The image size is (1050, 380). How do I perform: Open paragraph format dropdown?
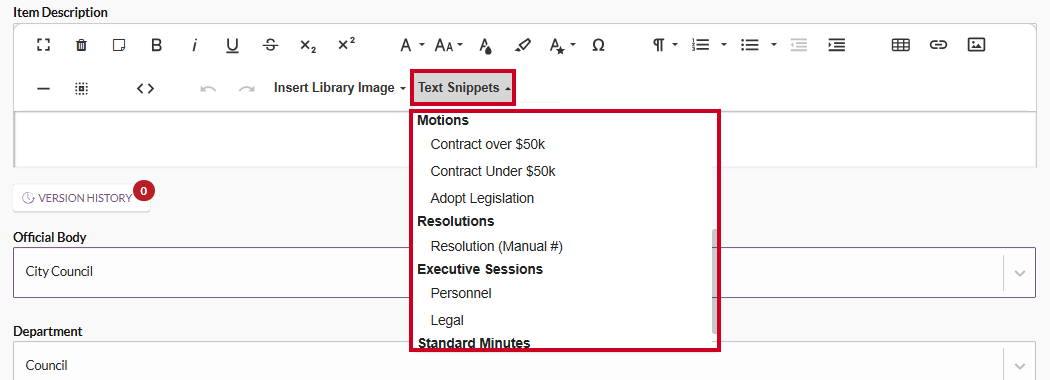tap(666, 45)
